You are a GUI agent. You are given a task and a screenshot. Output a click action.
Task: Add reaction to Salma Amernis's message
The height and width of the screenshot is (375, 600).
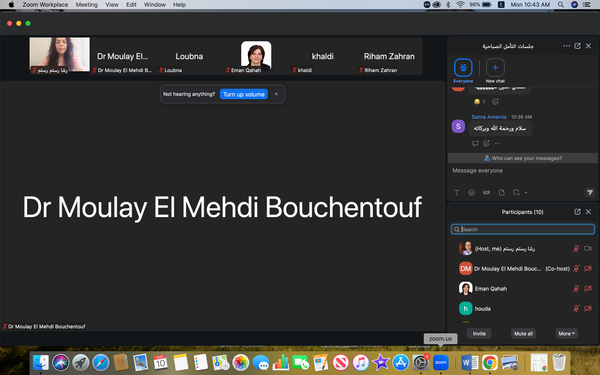[x=486, y=143]
